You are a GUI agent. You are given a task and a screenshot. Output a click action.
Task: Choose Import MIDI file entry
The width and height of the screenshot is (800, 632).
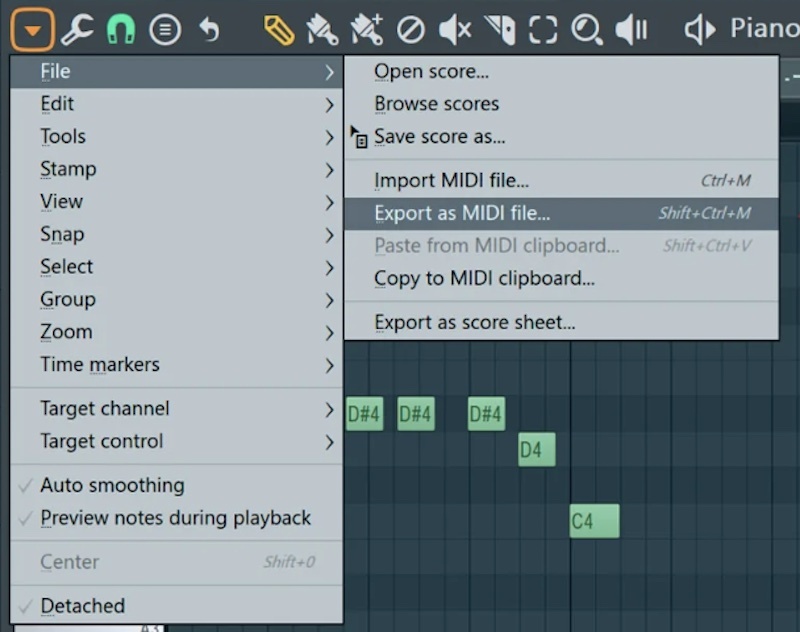(x=451, y=181)
